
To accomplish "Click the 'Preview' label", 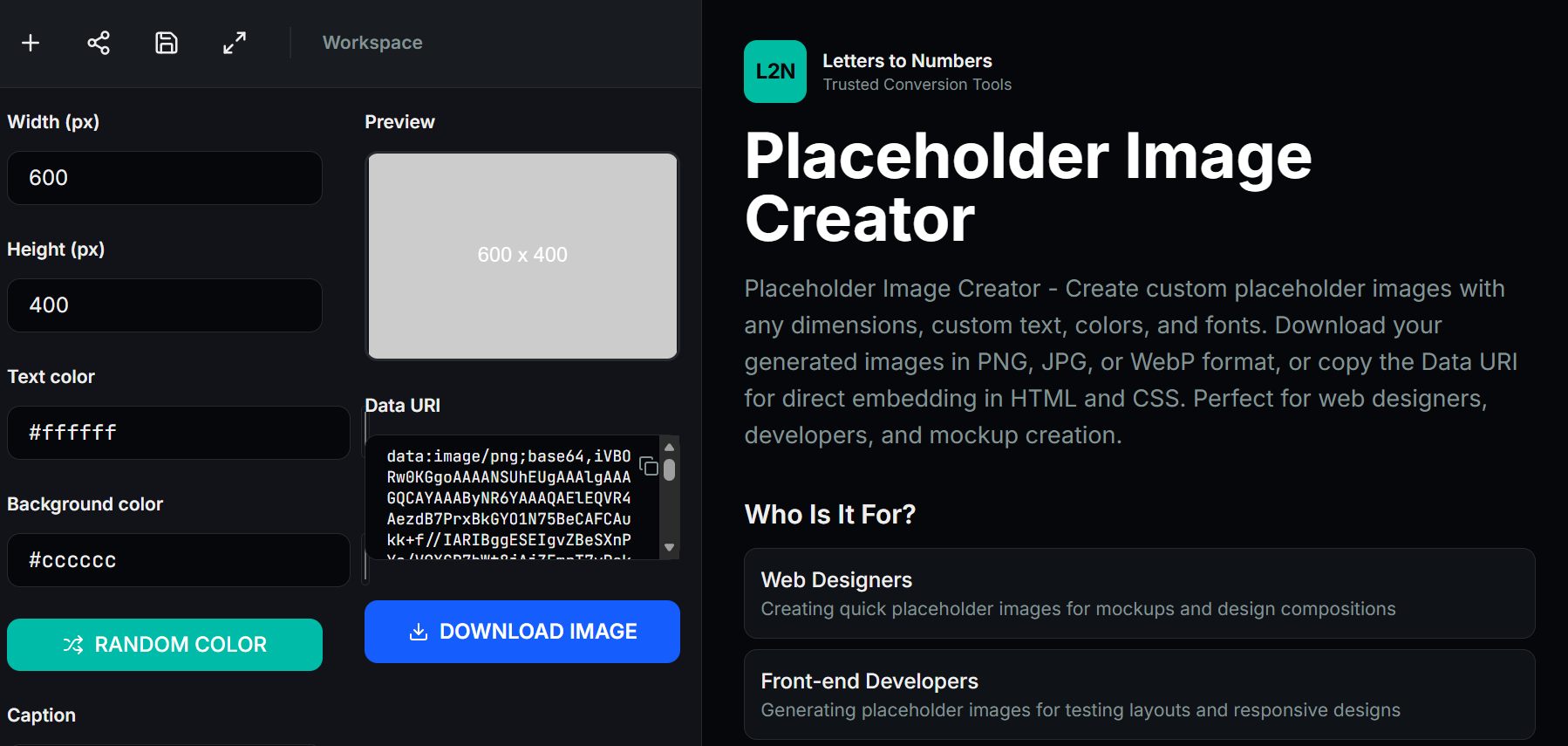I will pos(399,122).
